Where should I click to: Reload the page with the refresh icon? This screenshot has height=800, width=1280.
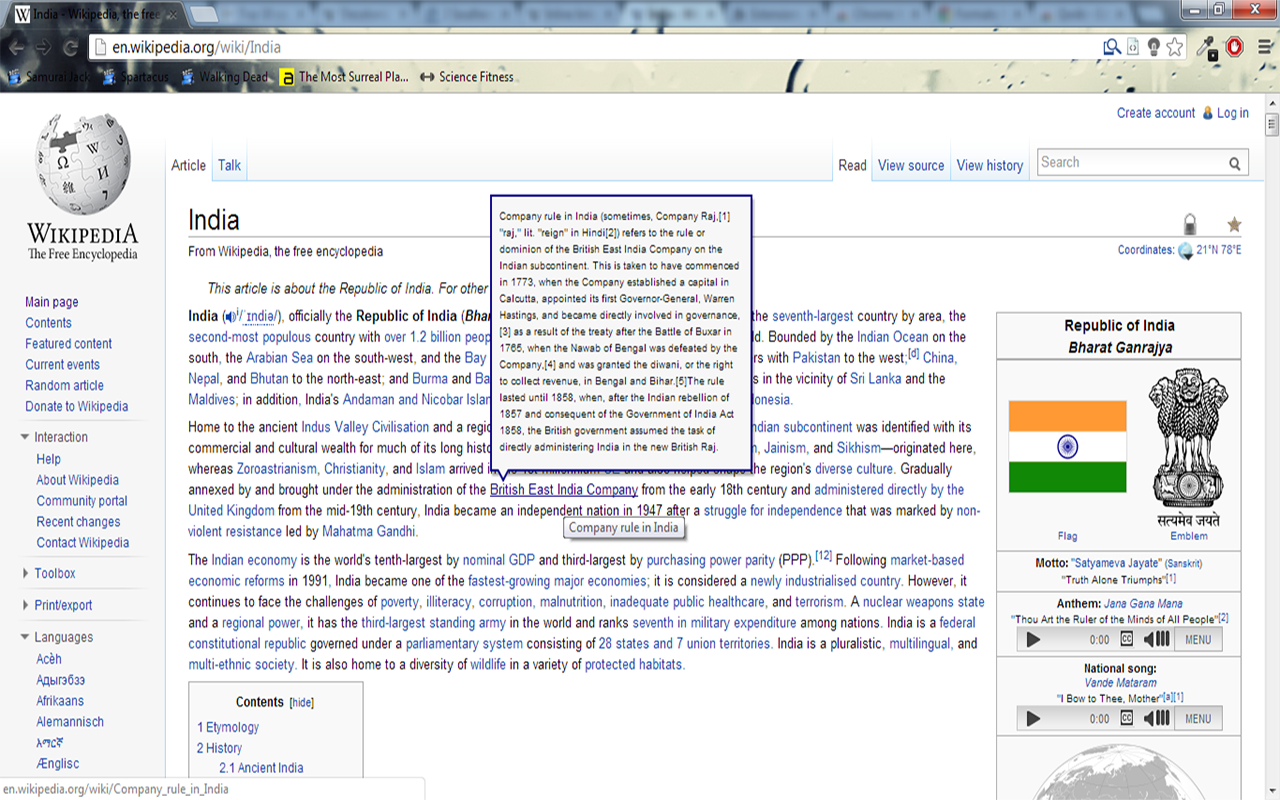pos(70,47)
